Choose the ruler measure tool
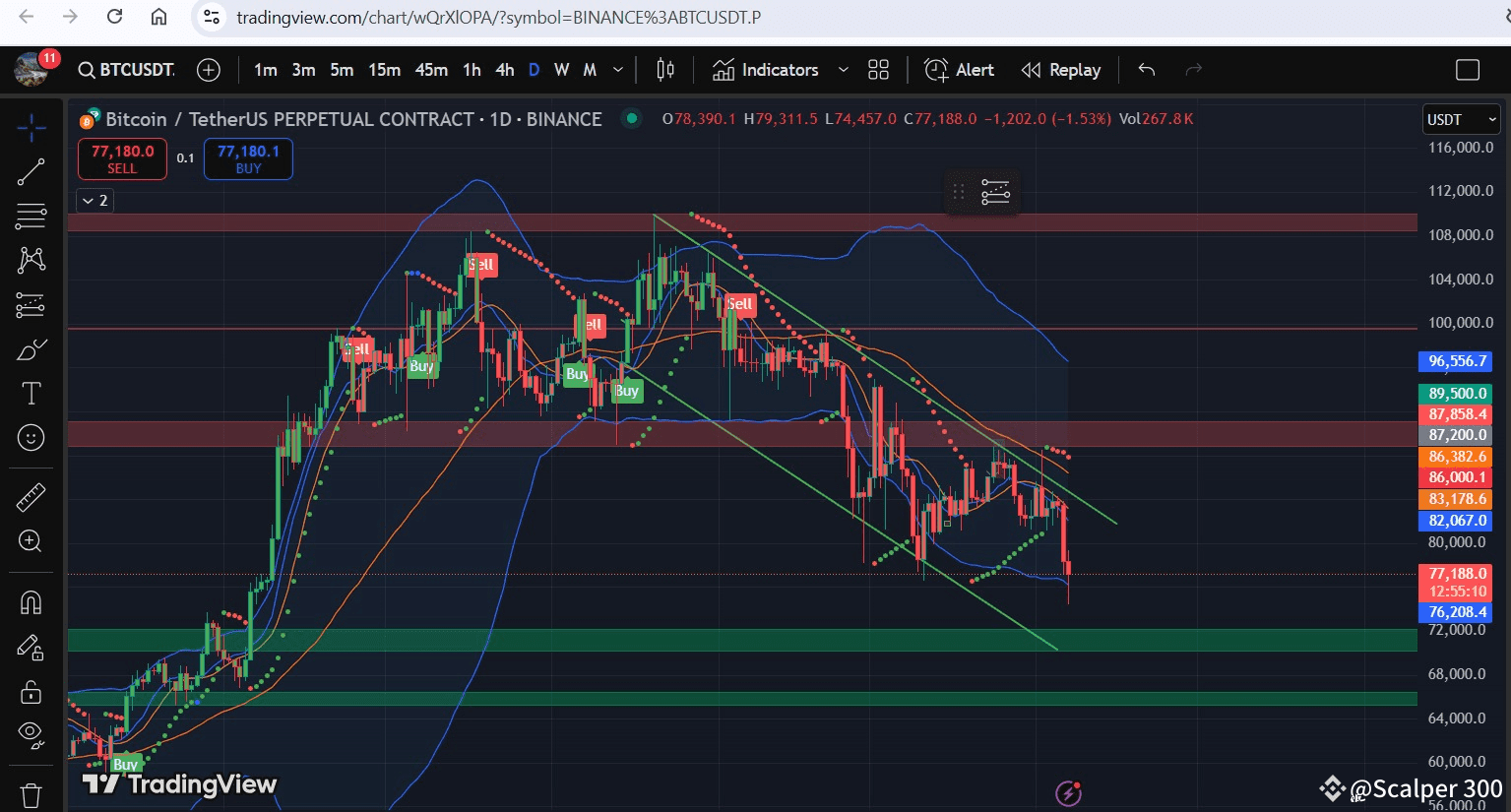Viewport: 1511px width, 812px height. [31, 498]
